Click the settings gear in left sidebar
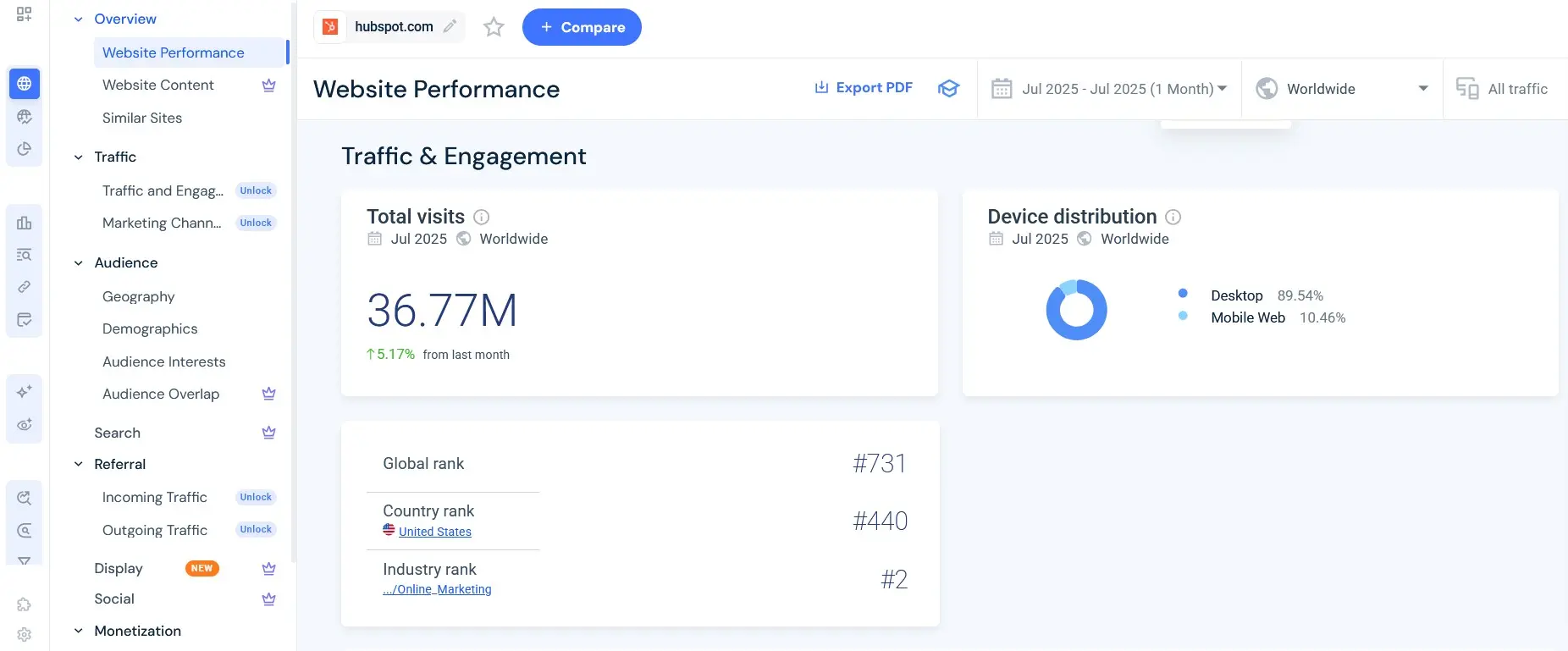Viewport: 1568px width, 651px height. click(24, 634)
